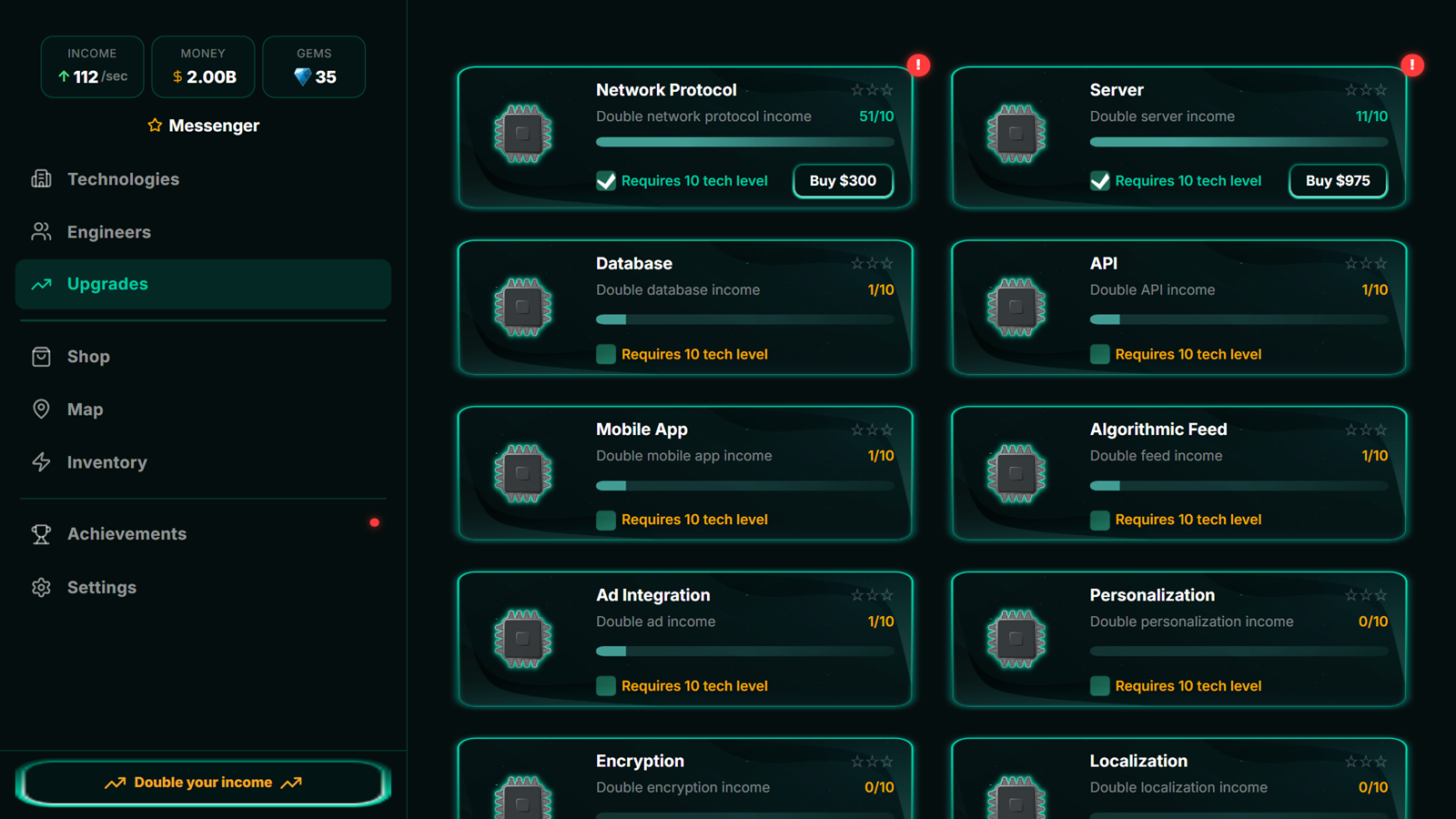The width and height of the screenshot is (1456, 819).
Task: Click the API chip icon
Action: 1016,307
